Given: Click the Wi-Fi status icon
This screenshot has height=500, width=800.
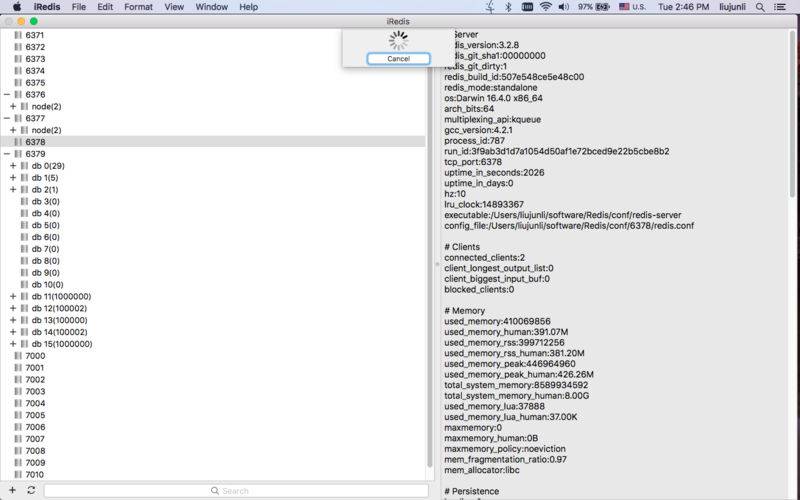Looking at the screenshot, I should (x=545, y=7).
